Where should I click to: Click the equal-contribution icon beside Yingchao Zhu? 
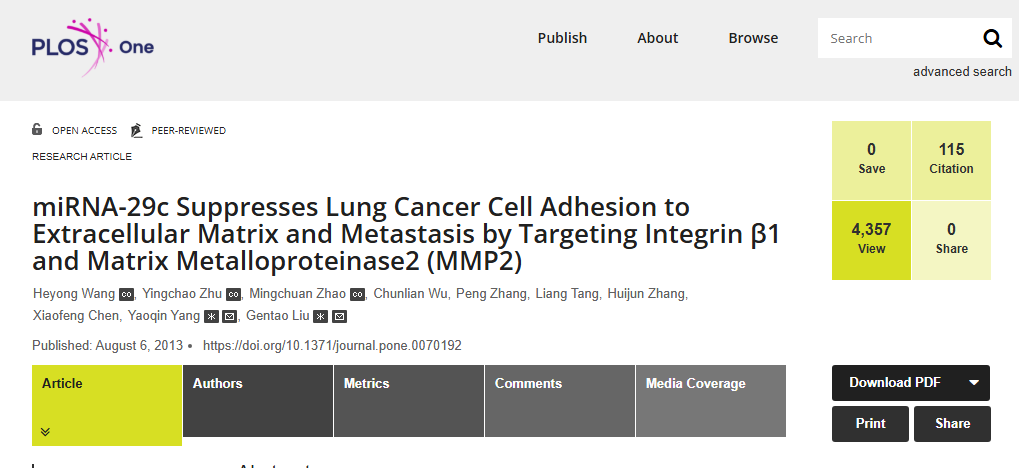click(233, 294)
